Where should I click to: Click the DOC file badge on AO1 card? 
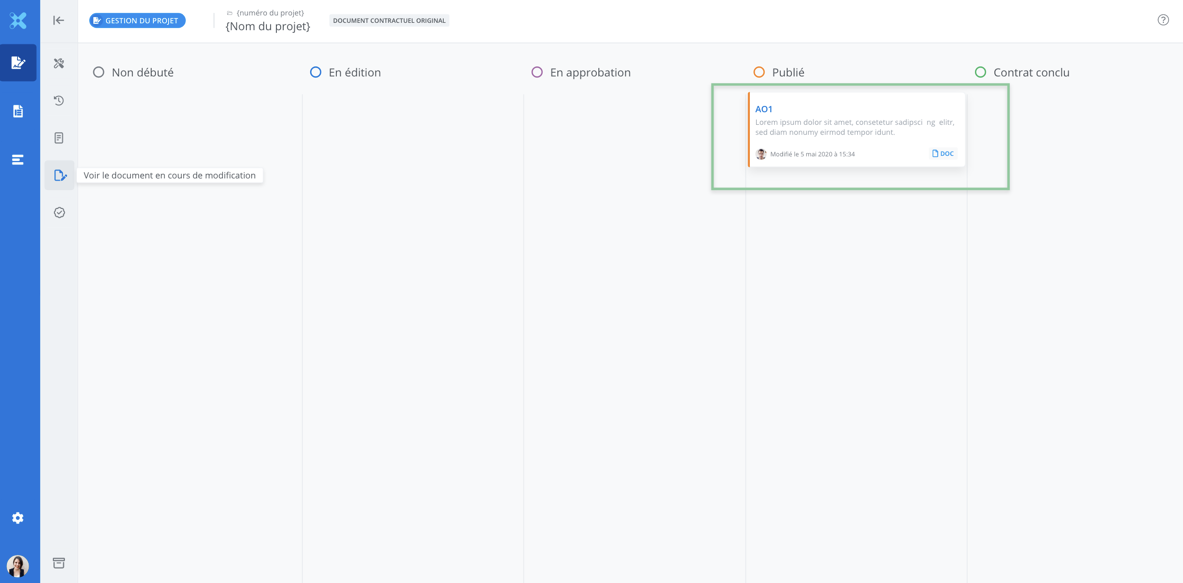(943, 154)
